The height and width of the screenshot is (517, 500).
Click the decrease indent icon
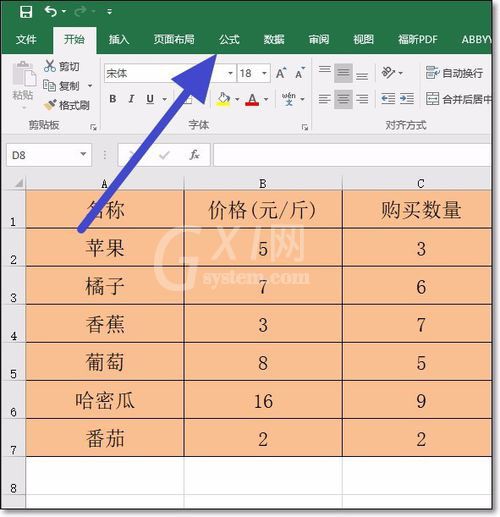click(x=388, y=99)
